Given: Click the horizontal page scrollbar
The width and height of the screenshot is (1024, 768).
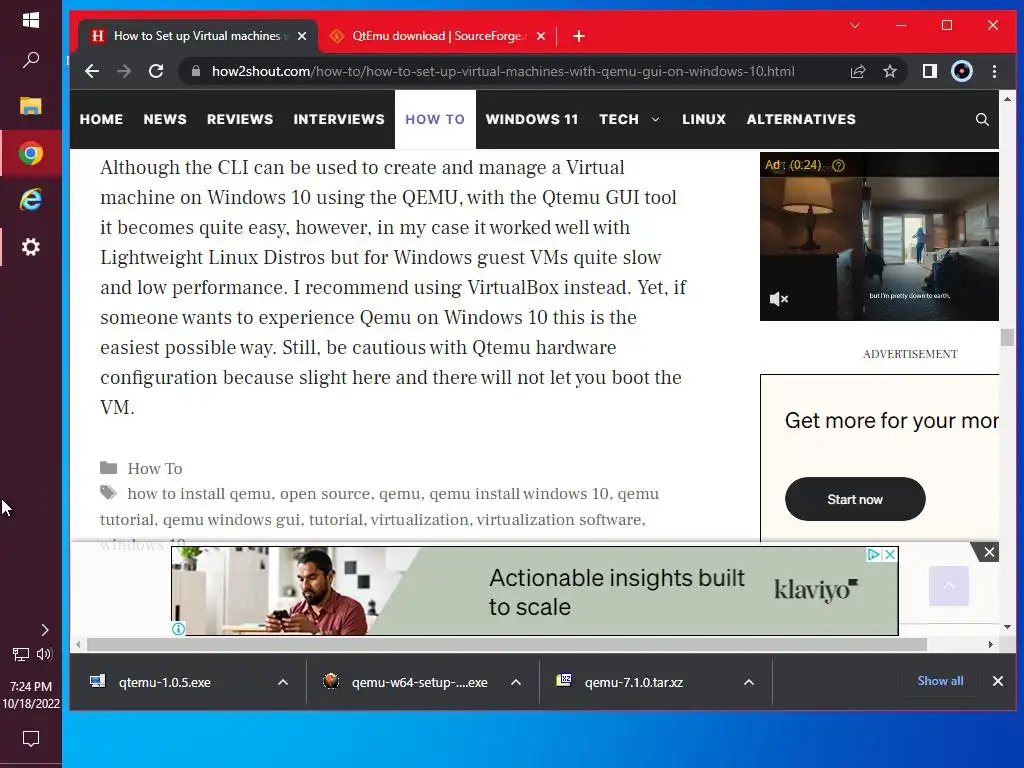Looking at the screenshot, I should coord(506,645).
